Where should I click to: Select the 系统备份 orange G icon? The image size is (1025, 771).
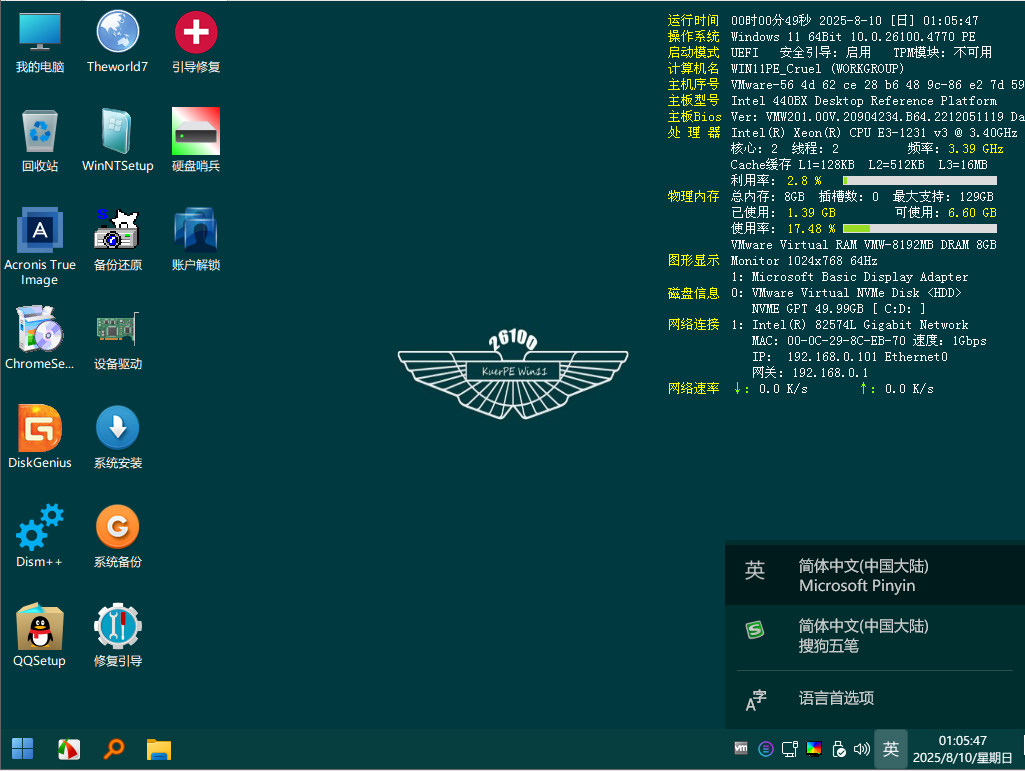point(118,536)
